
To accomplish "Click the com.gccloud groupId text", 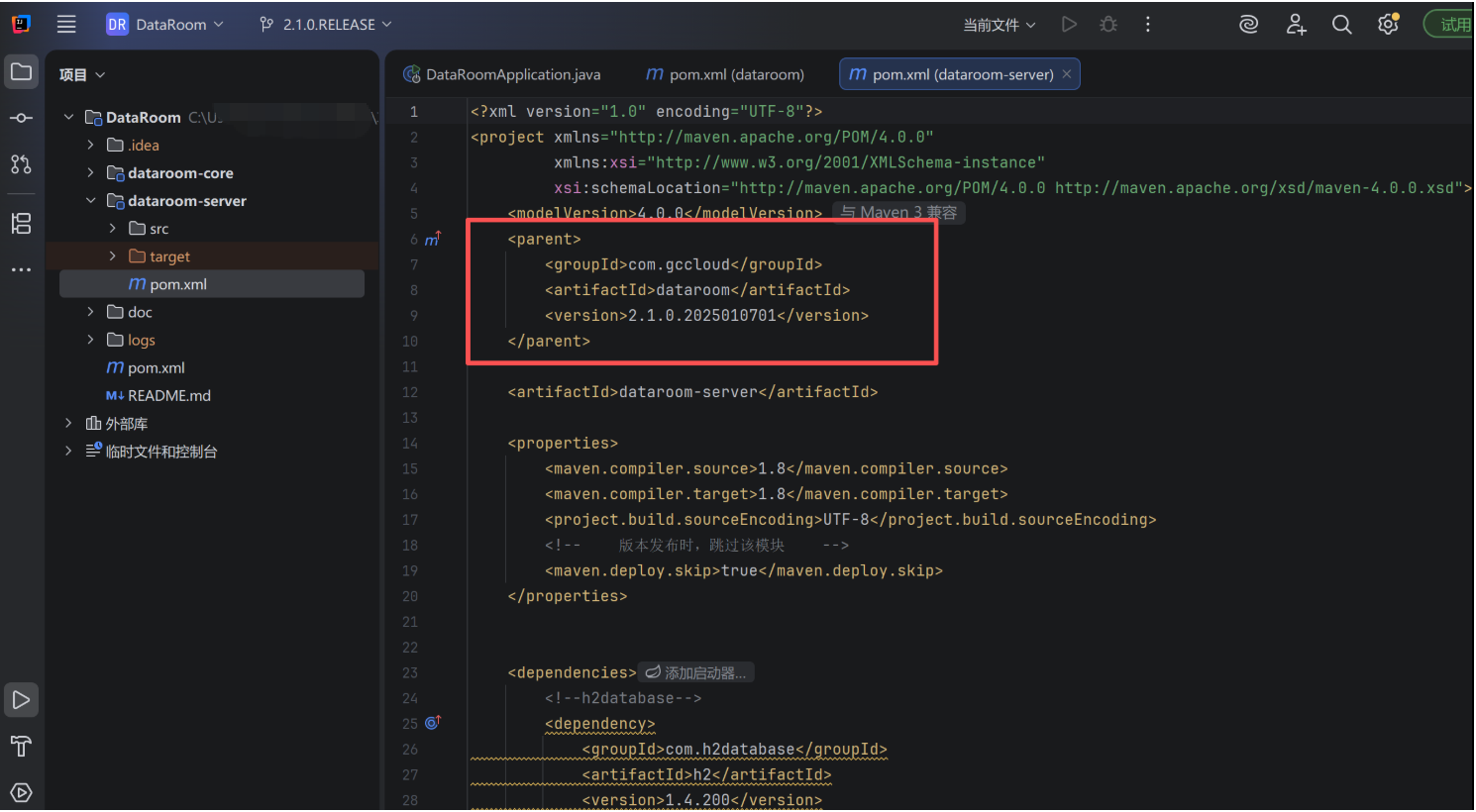I will tap(680, 264).
